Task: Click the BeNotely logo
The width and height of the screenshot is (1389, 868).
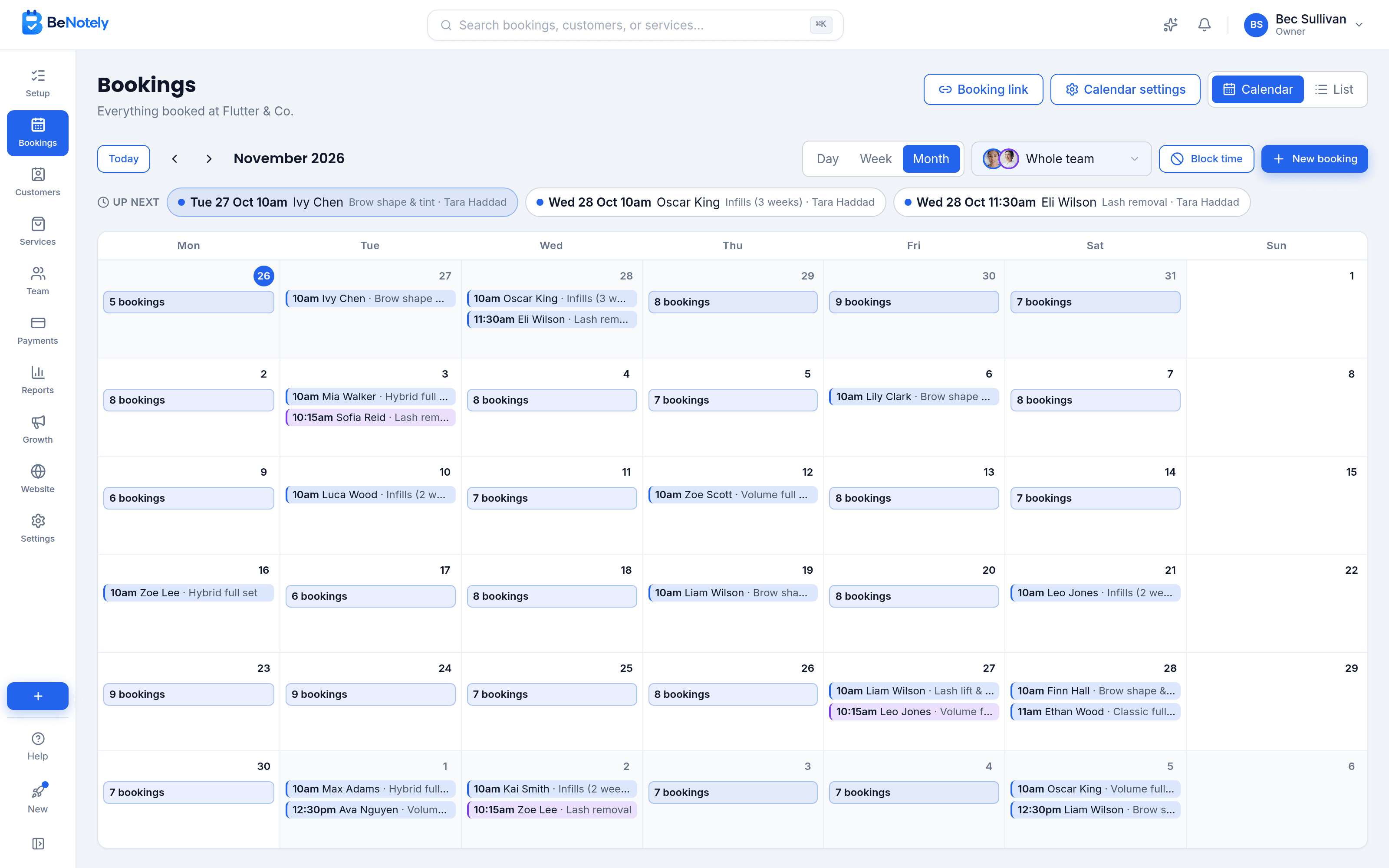Action: pos(65,23)
